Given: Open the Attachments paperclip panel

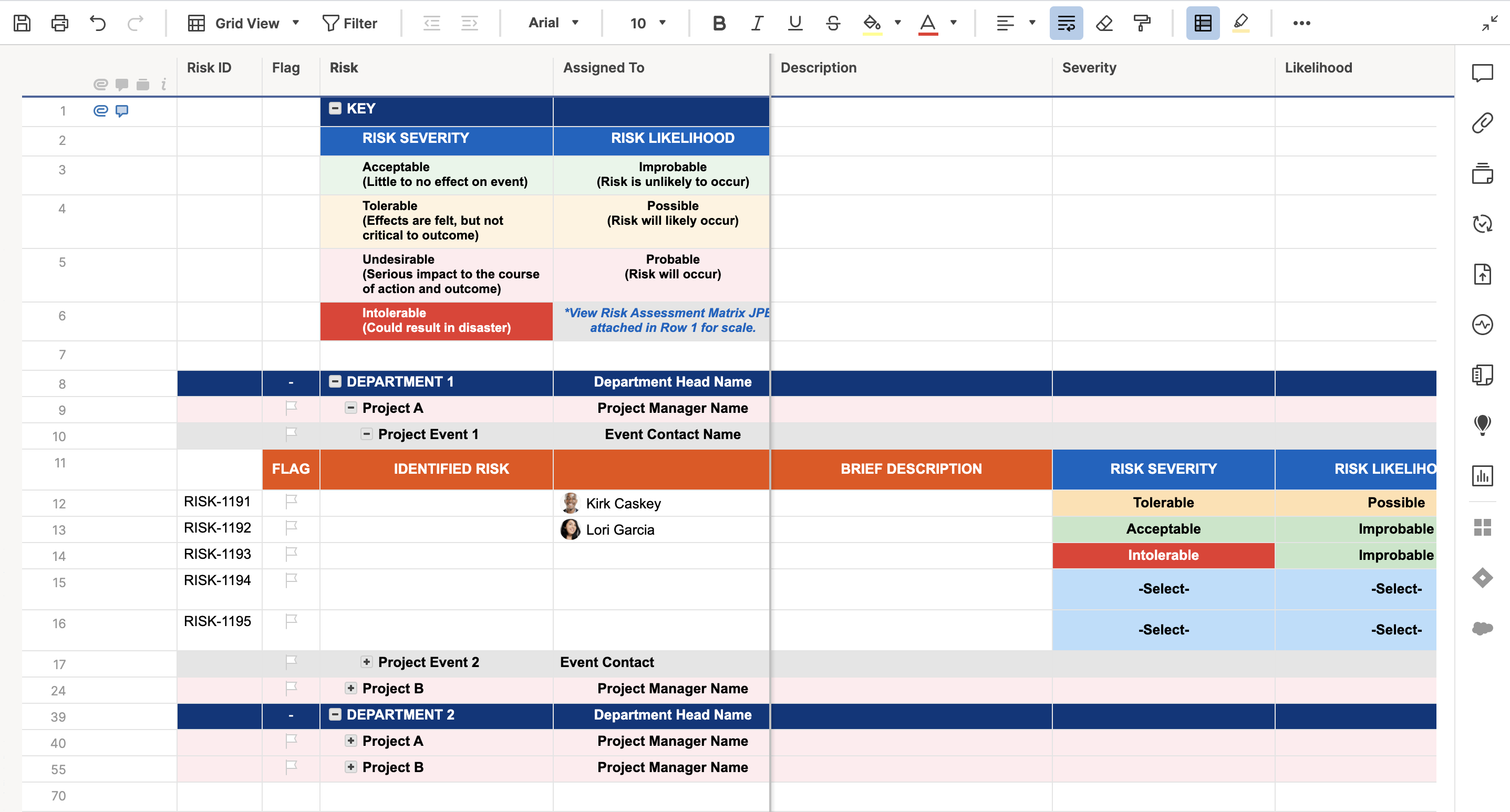Looking at the screenshot, I should [x=1482, y=123].
